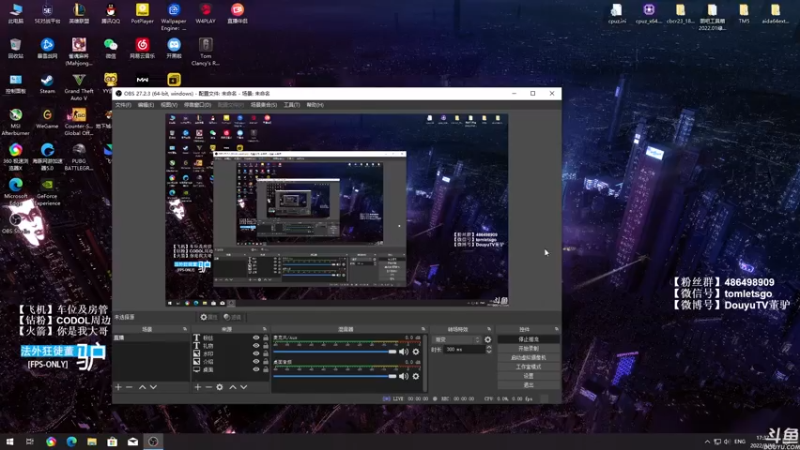Open the transition properties gear icon
This screenshot has height=450, width=800.
click(488, 339)
